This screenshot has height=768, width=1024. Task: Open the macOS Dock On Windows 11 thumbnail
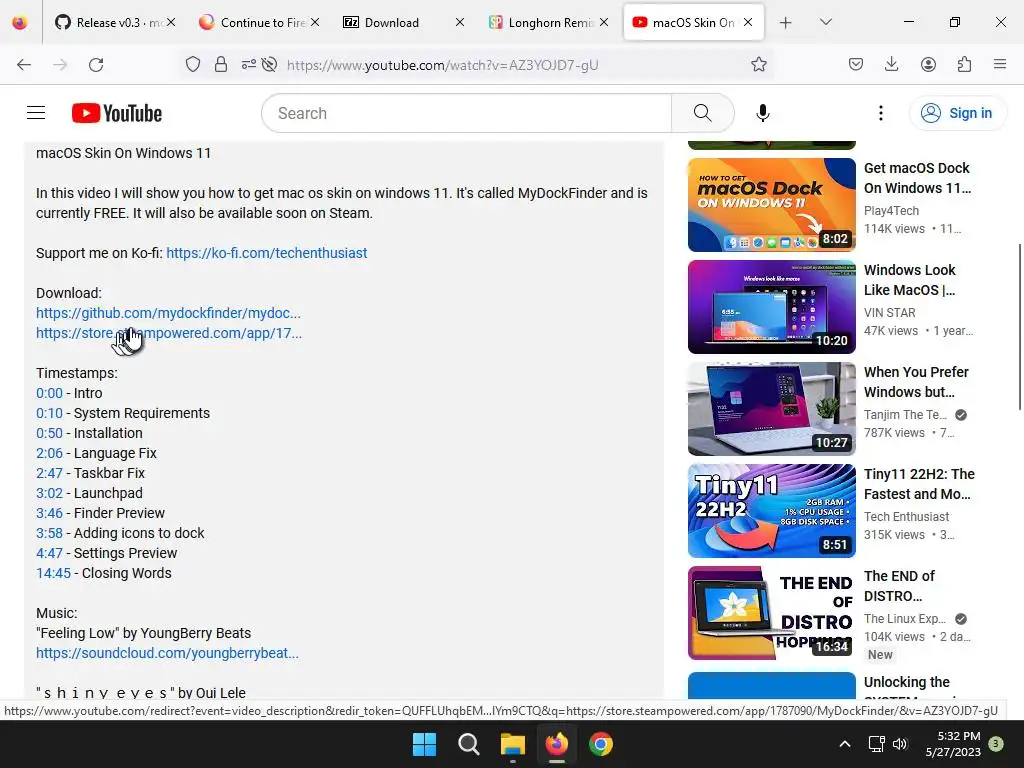pos(772,205)
